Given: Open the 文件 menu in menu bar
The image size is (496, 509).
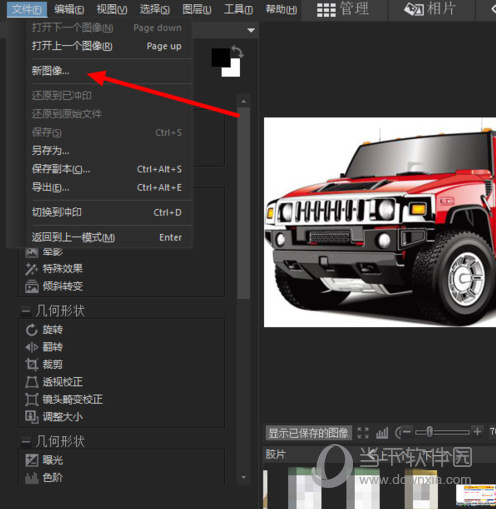Looking at the screenshot, I should click(27, 9).
